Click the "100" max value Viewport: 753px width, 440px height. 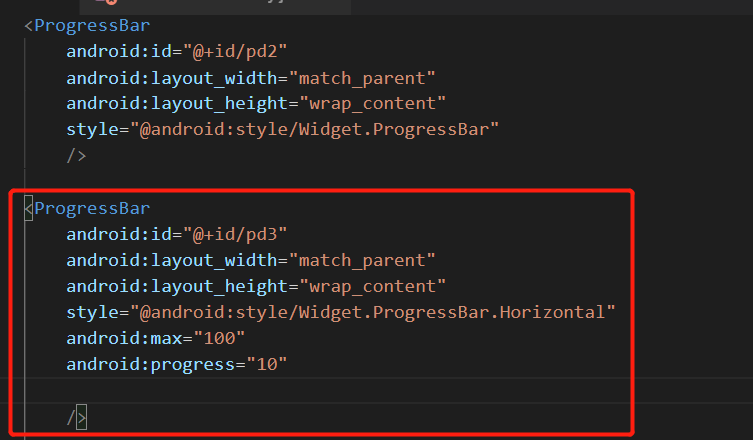[x=219, y=338]
